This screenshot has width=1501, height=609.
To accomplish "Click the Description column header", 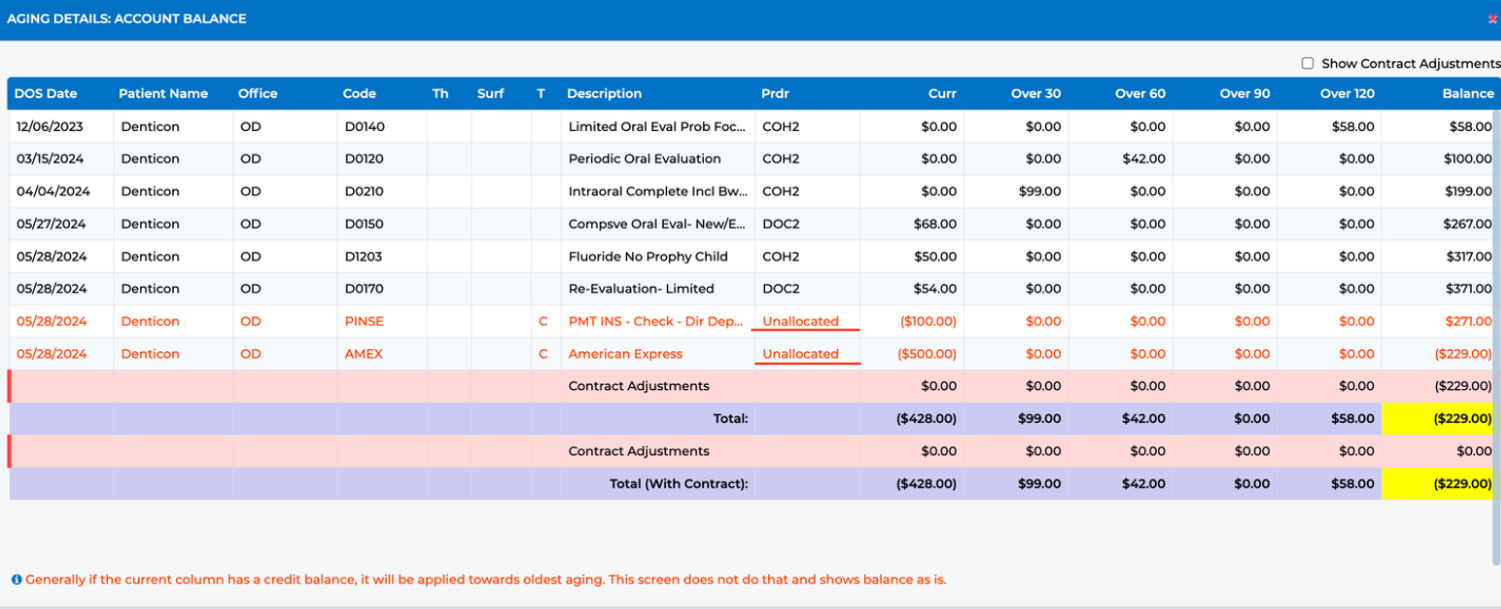I will click(604, 93).
